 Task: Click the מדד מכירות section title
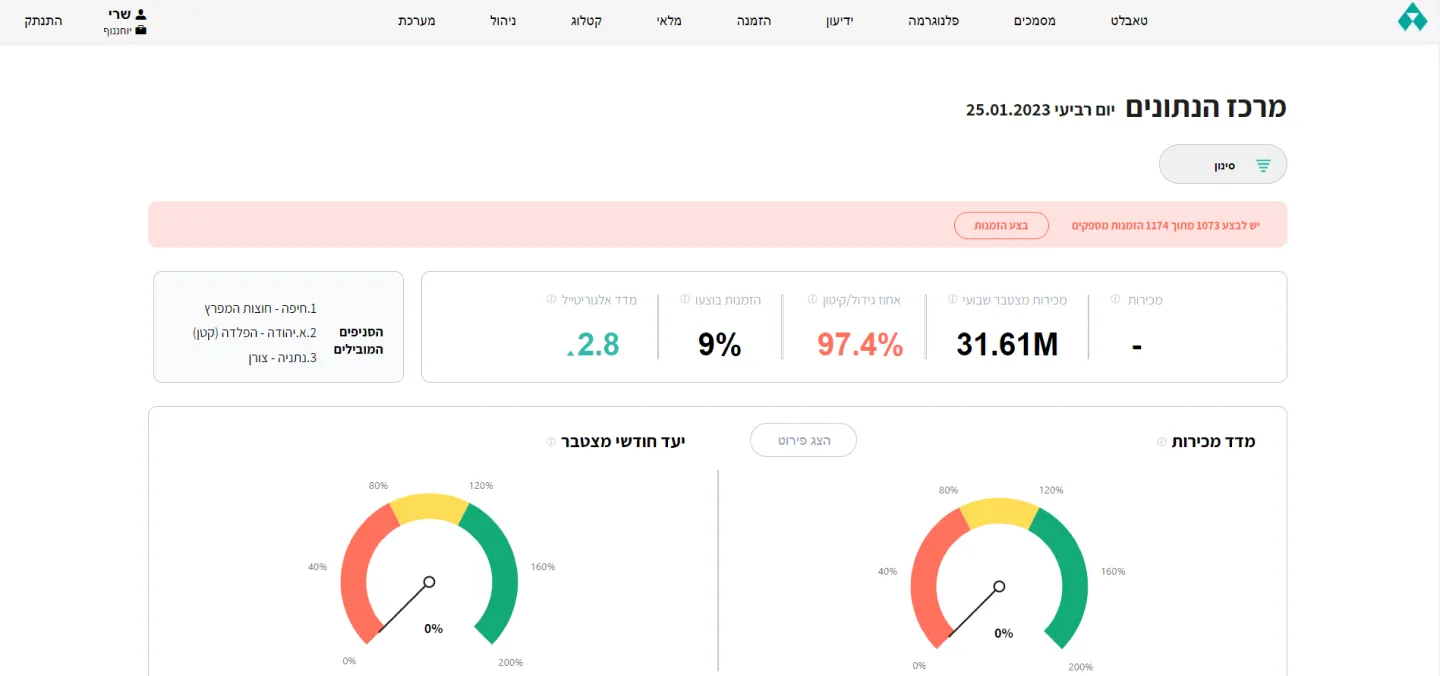pyautogui.click(x=1213, y=441)
